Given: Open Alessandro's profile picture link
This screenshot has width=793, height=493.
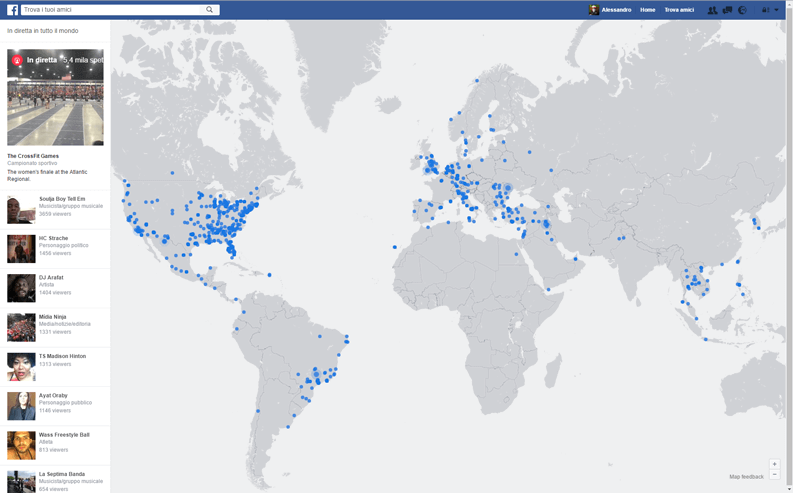Looking at the screenshot, I should click(x=594, y=10).
